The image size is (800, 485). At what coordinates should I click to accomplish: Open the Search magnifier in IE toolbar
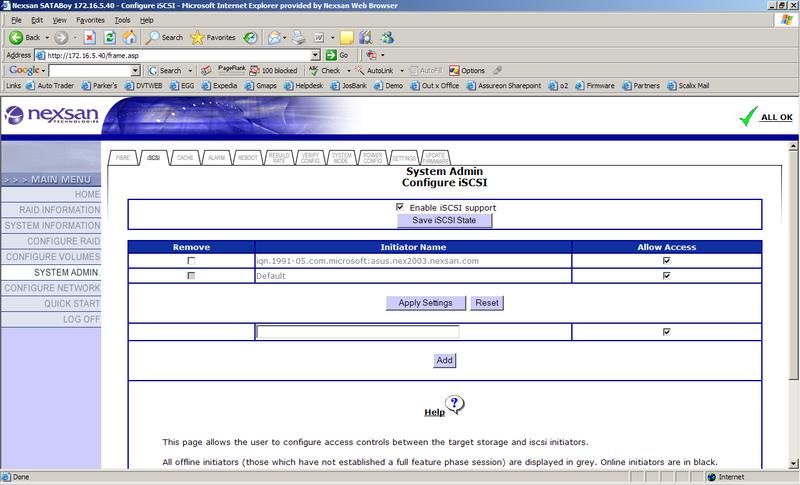click(164, 37)
